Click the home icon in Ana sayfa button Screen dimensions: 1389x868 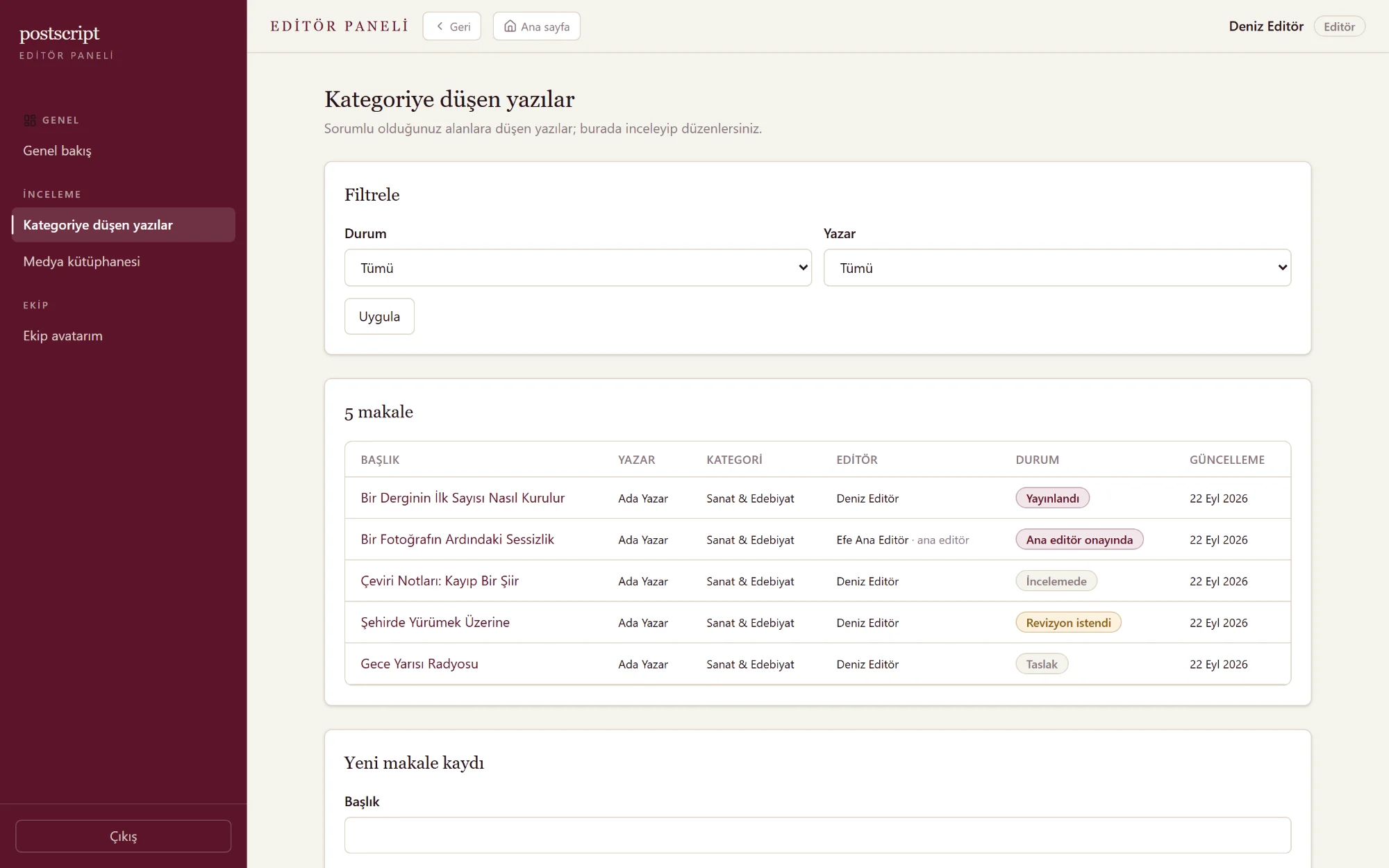click(510, 26)
